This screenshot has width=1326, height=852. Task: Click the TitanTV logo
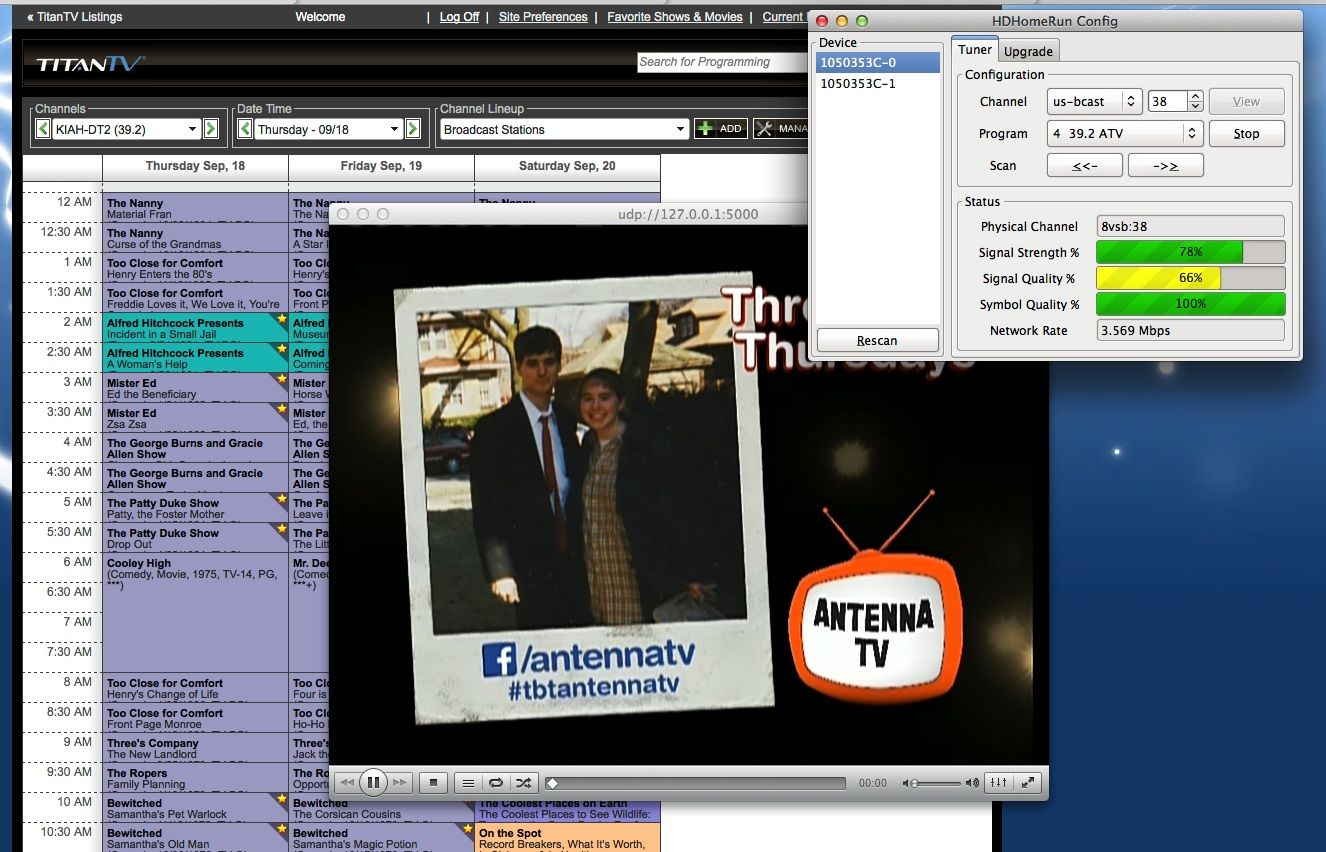[91, 64]
